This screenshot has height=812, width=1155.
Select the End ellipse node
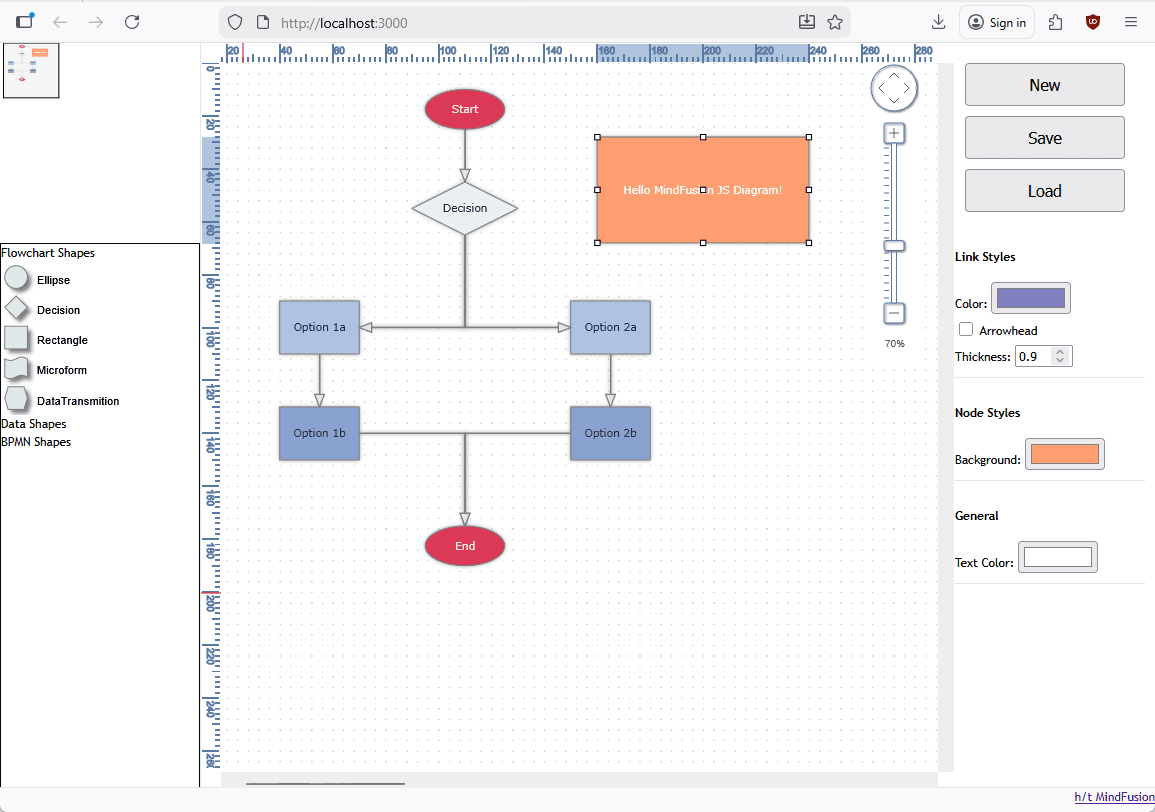point(465,546)
